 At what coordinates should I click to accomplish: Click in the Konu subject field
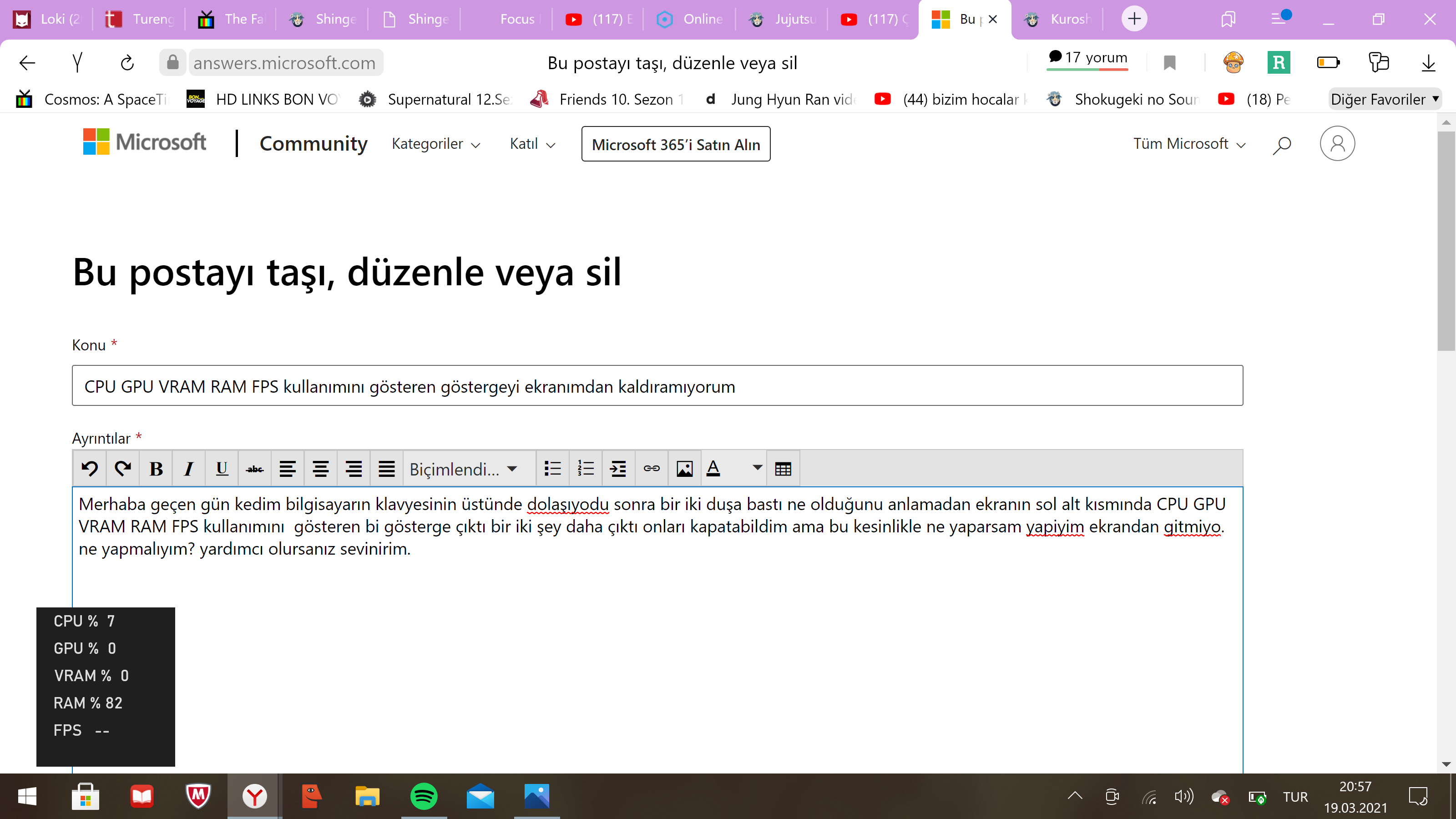point(657,386)
